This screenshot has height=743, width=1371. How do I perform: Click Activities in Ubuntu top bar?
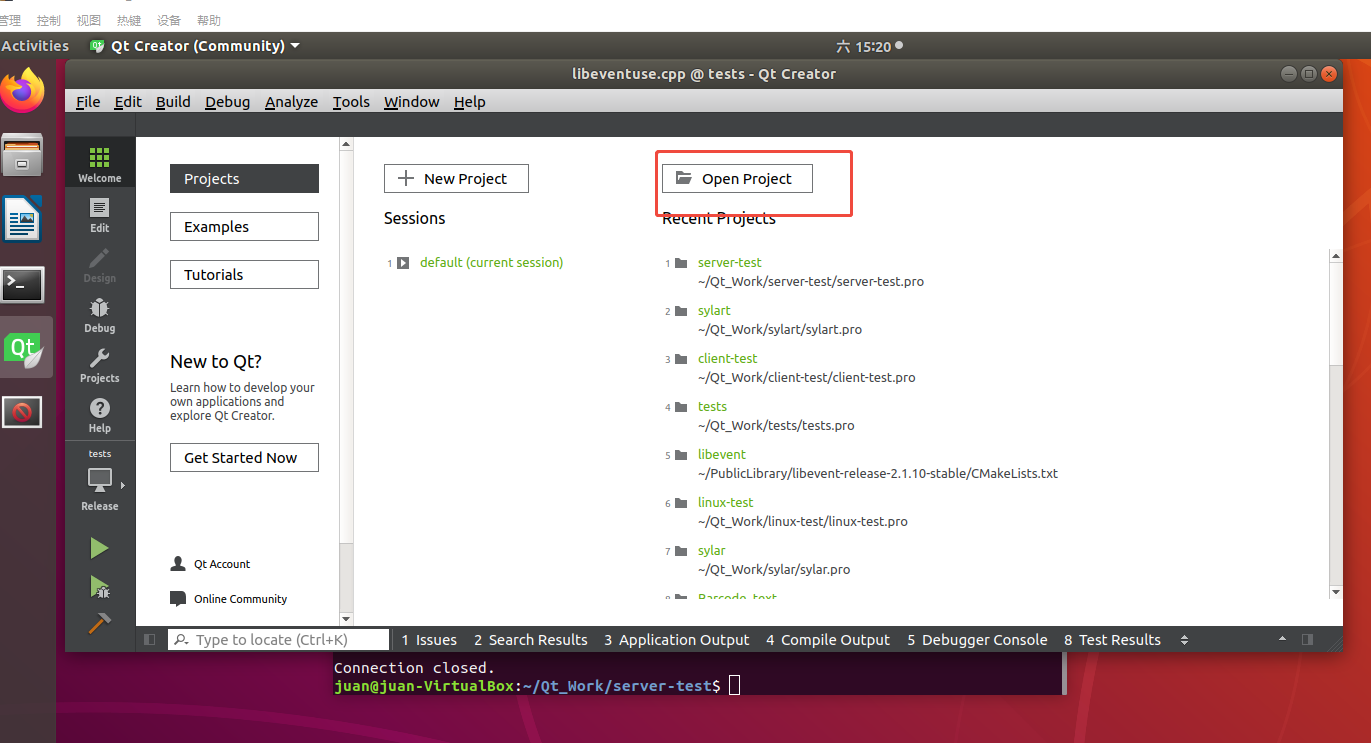point(35,46)
